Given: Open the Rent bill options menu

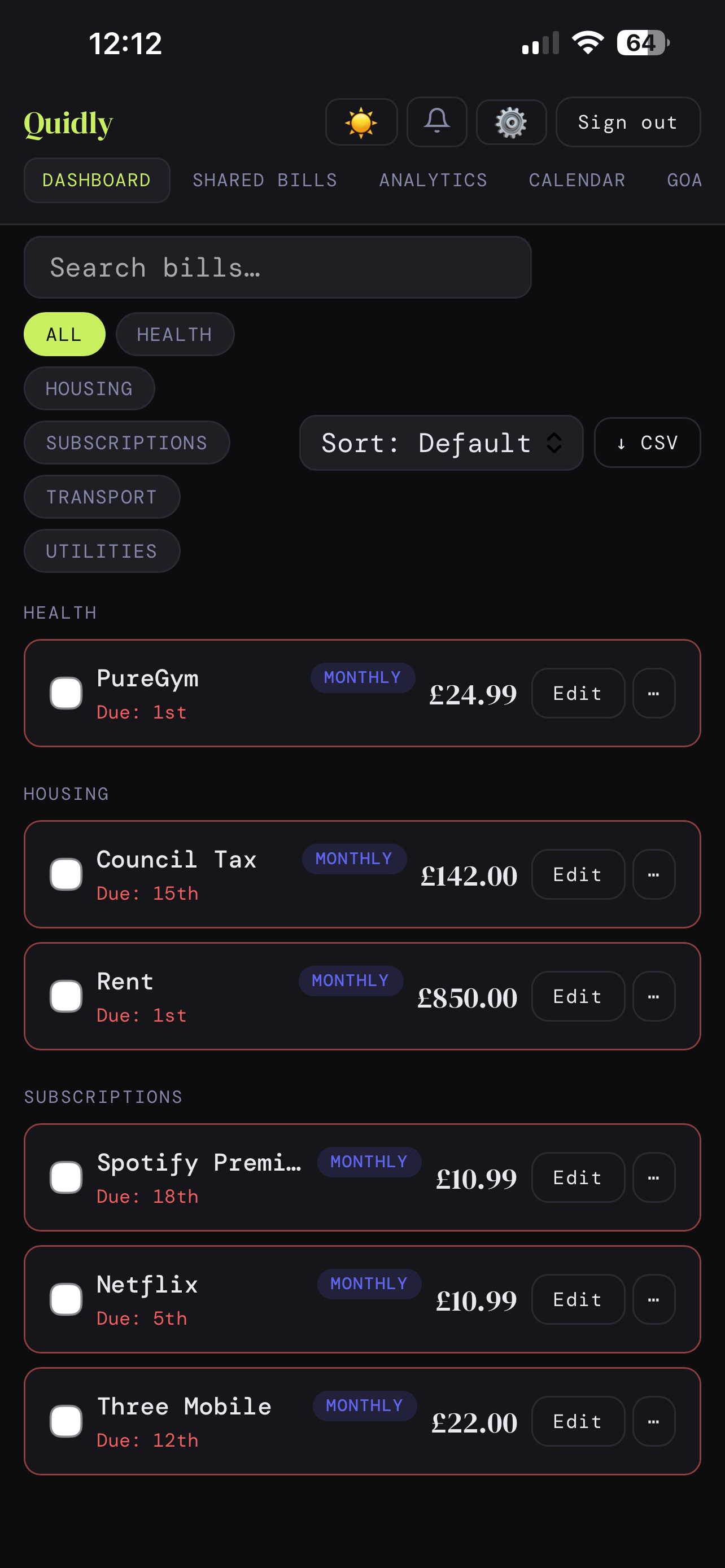Looking at the screenshot, I should point(653,996).
